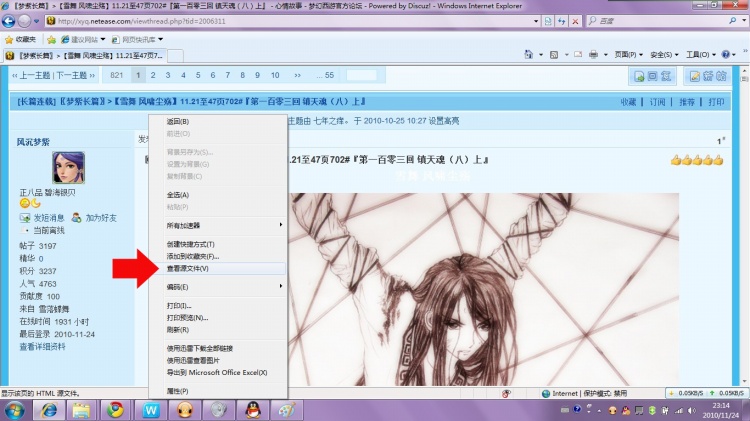Open a new blank tab
This screenshot has width=750, height=421.
click(175, 56)
